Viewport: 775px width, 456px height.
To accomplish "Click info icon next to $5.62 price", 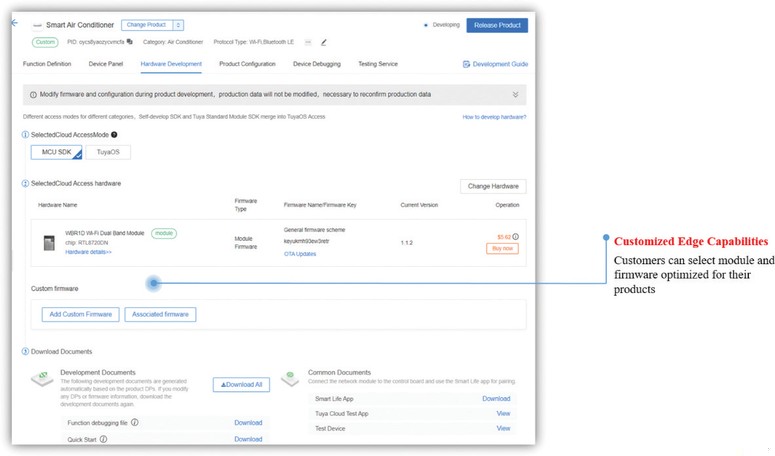I will click(x=516, y=237).
